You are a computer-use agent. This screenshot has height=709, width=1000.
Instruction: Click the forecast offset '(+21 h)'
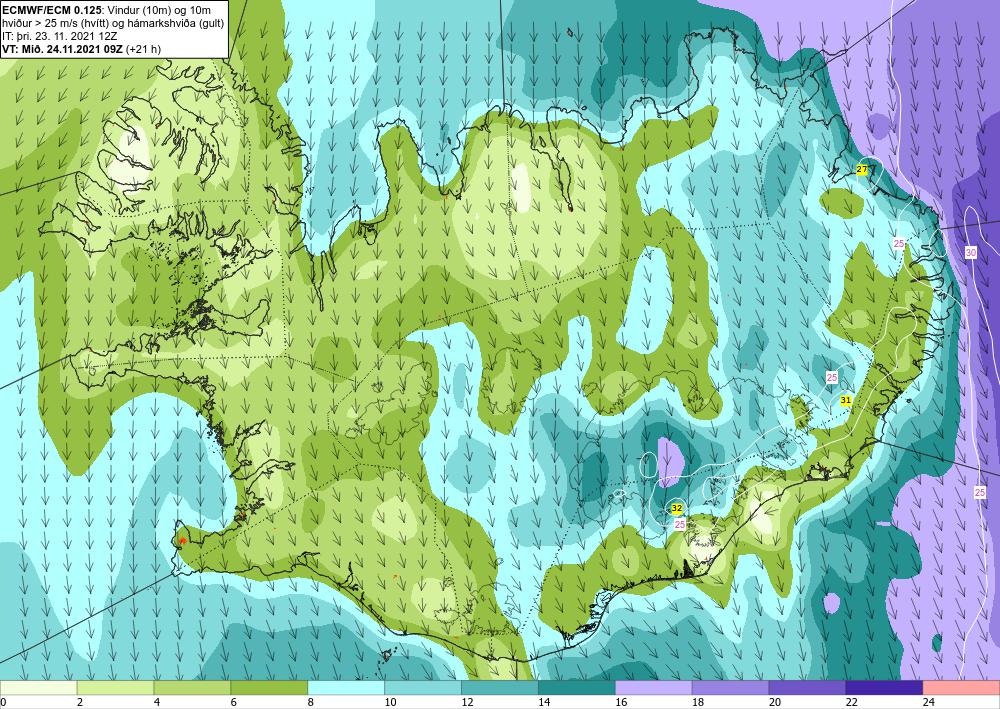(143, 49)
